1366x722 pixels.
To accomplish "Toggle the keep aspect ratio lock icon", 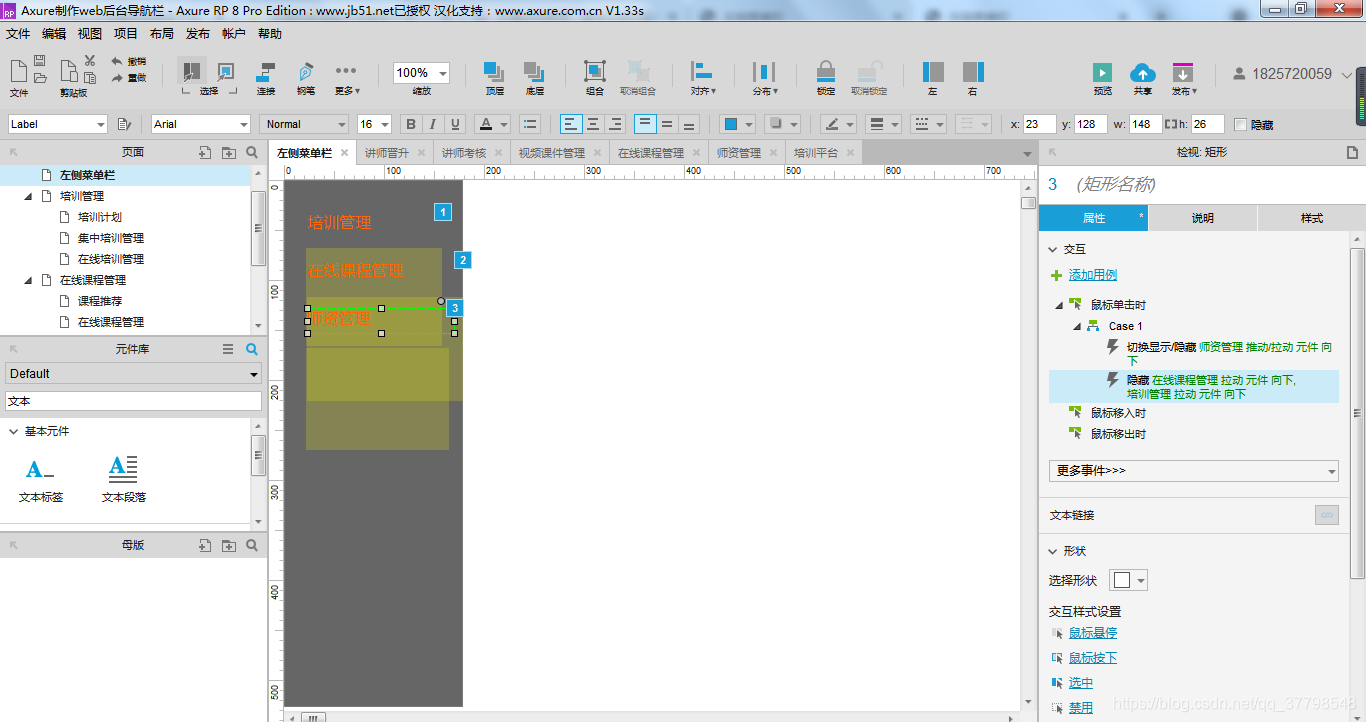I will pos(1171,124).
